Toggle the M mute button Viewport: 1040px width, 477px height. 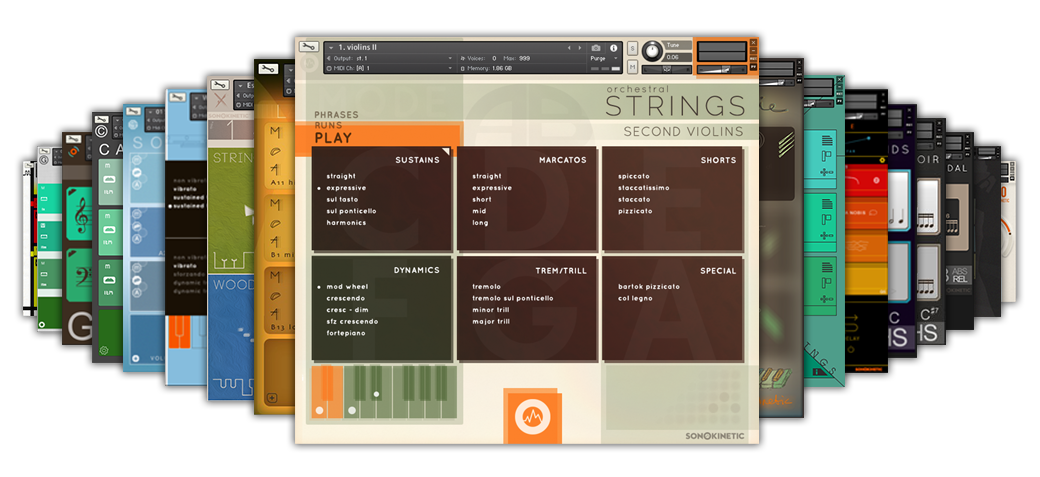click(632, 66)
